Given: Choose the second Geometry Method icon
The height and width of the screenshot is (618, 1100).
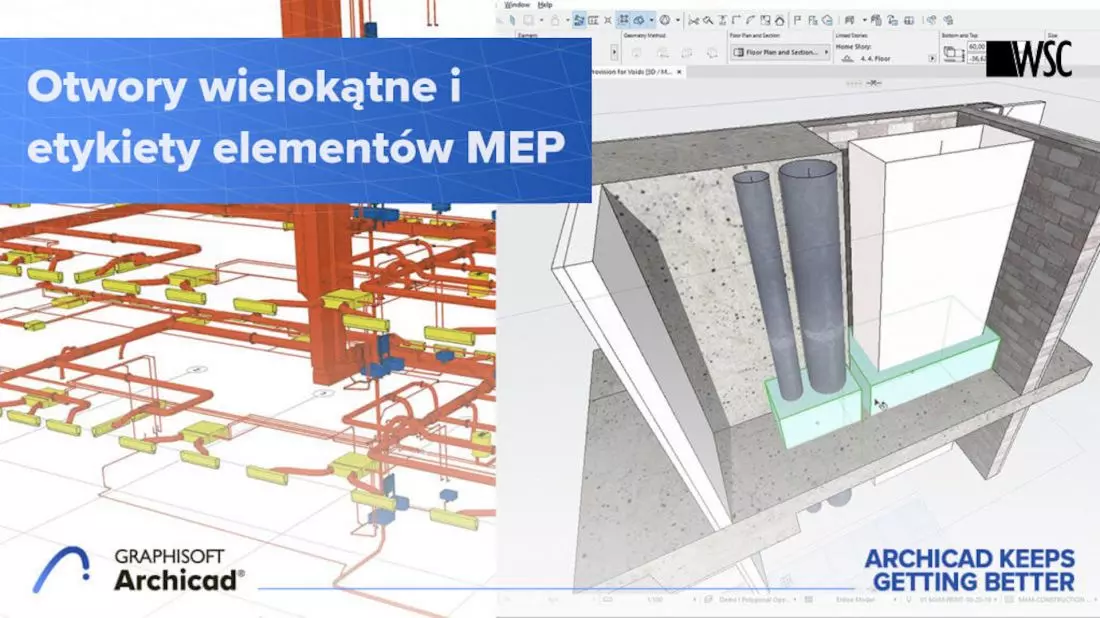Looking at the screenshot, I should 663,53.
